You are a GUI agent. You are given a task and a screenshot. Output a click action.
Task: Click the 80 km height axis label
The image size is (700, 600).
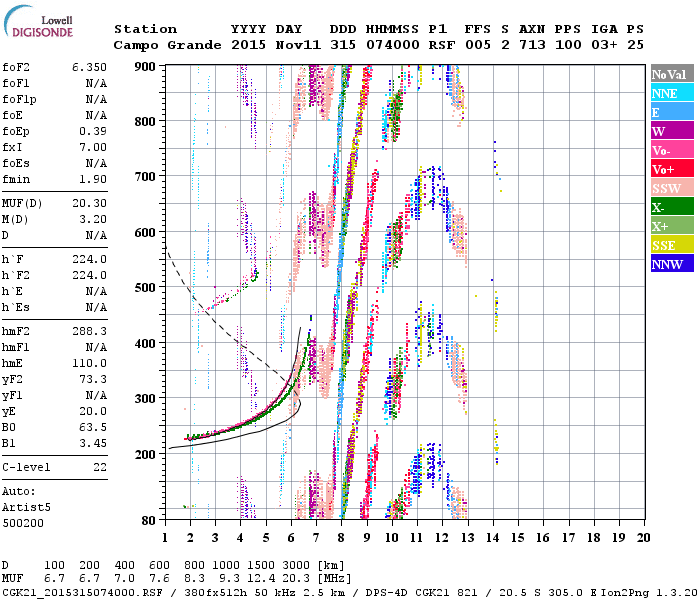(x=149, y=520)
